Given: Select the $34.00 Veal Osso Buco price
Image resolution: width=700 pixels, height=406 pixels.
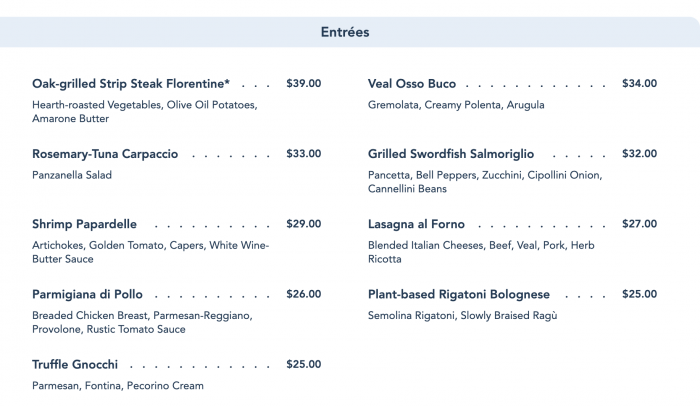Looking at the screenshot, I should (639, 84).
